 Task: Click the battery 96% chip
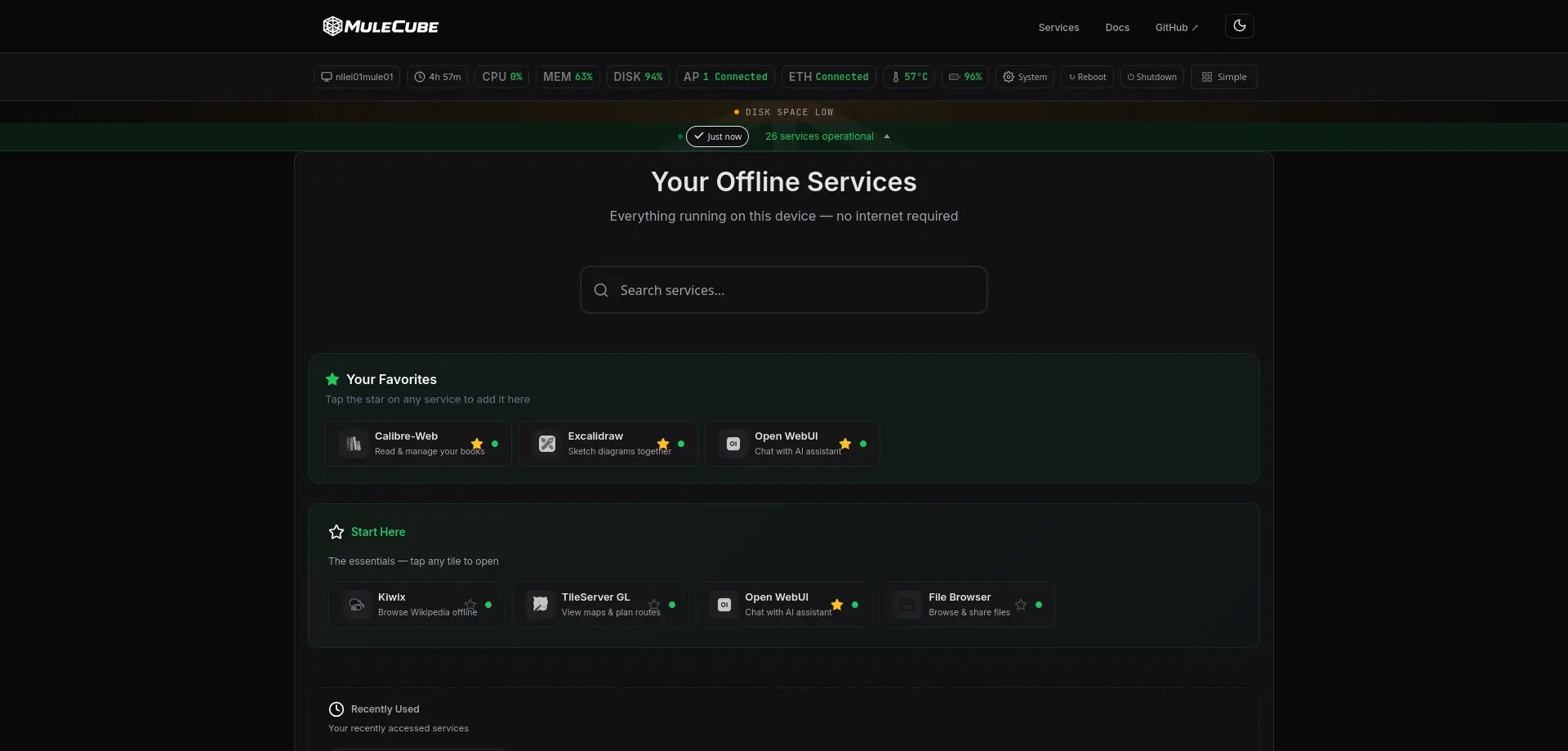pos(964,77)
